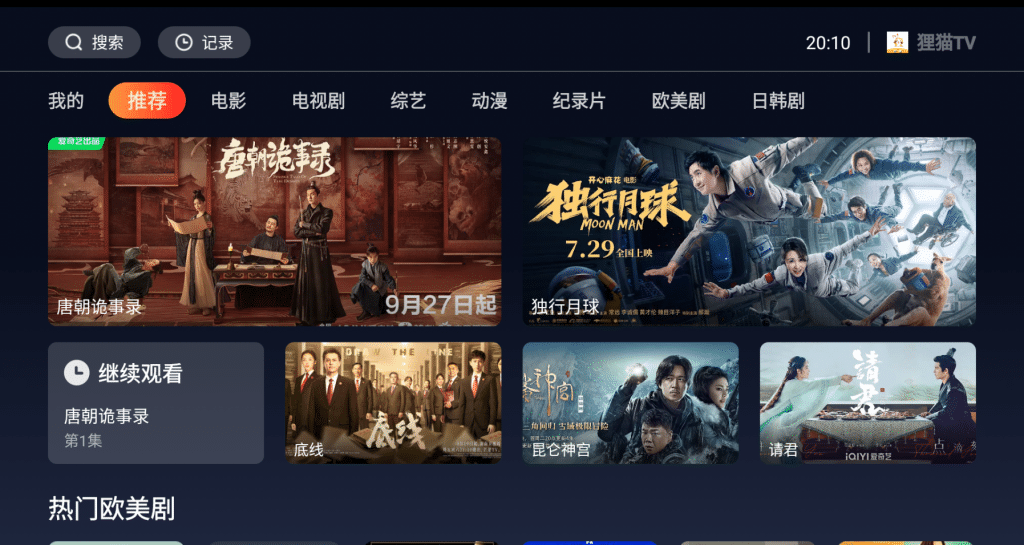1024x545 pixels.
Task: Click the clock icon beside 继续观看
Action: (x=76, y=373)
